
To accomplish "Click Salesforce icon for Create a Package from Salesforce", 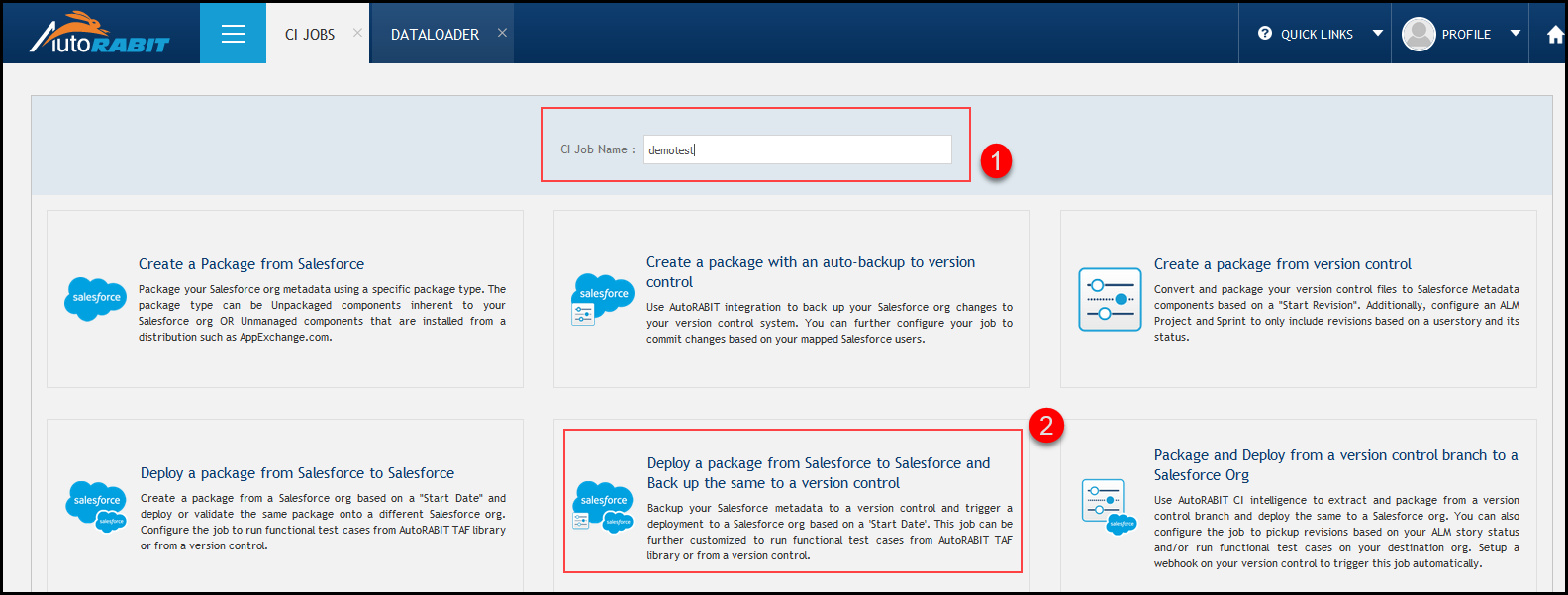I will tap(96, 298).
